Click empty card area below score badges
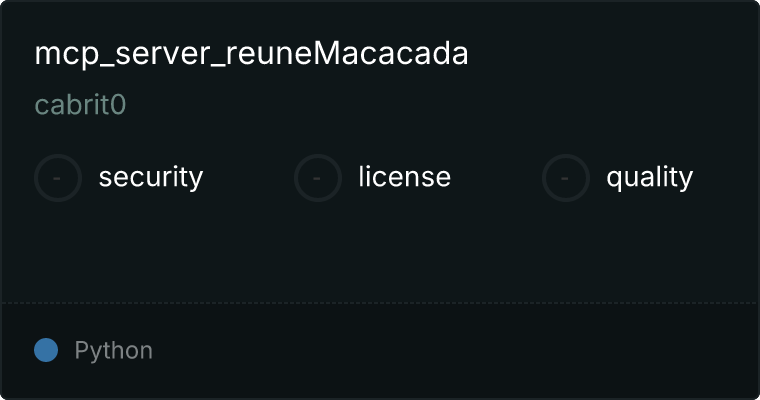The height and width of the screenshot is (400, 760). point(380,252)
